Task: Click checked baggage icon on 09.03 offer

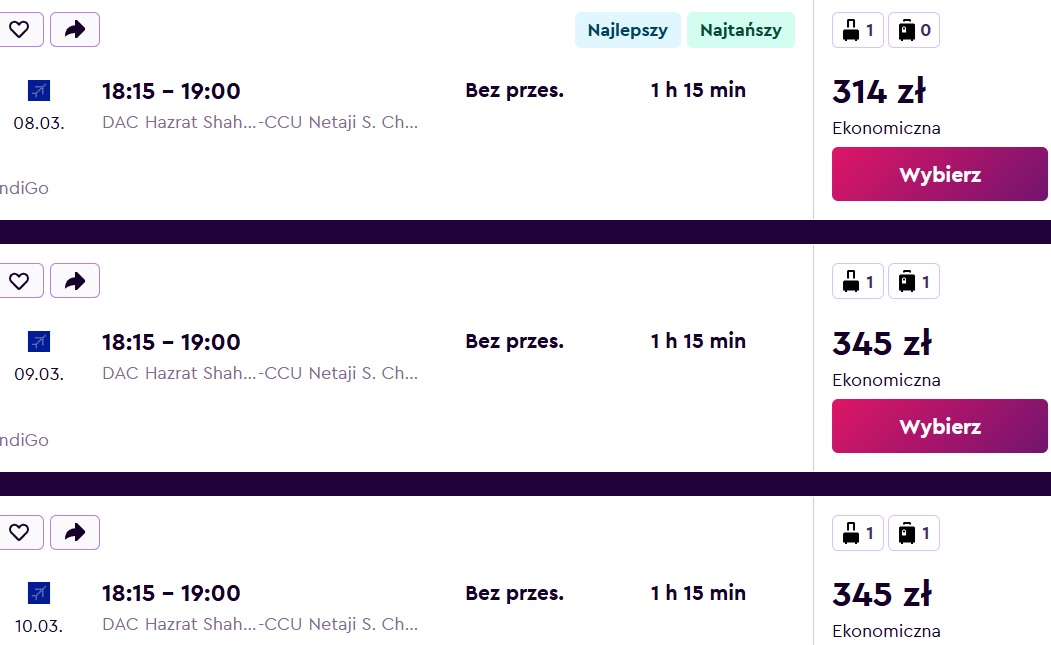Action: (914, 282)
